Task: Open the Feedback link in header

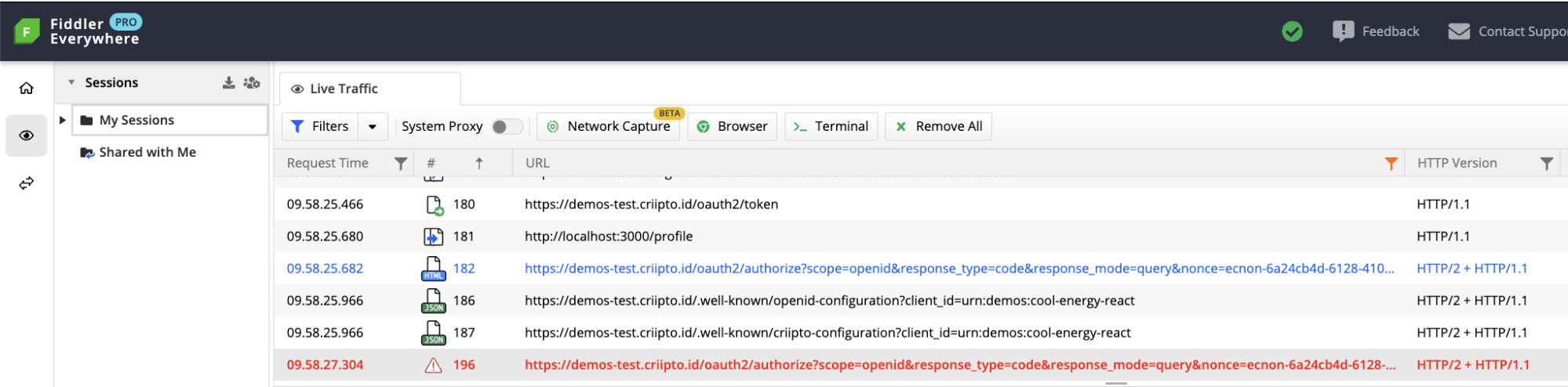Action: (x=1377, y=31)
